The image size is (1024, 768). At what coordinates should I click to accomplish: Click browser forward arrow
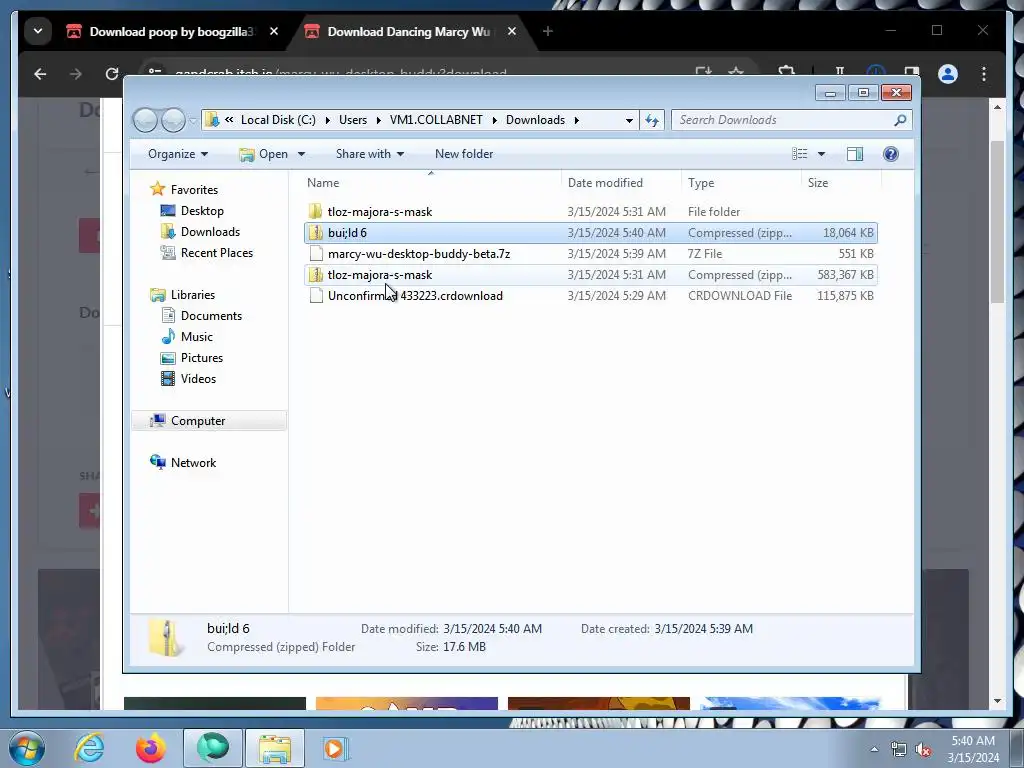76,74
